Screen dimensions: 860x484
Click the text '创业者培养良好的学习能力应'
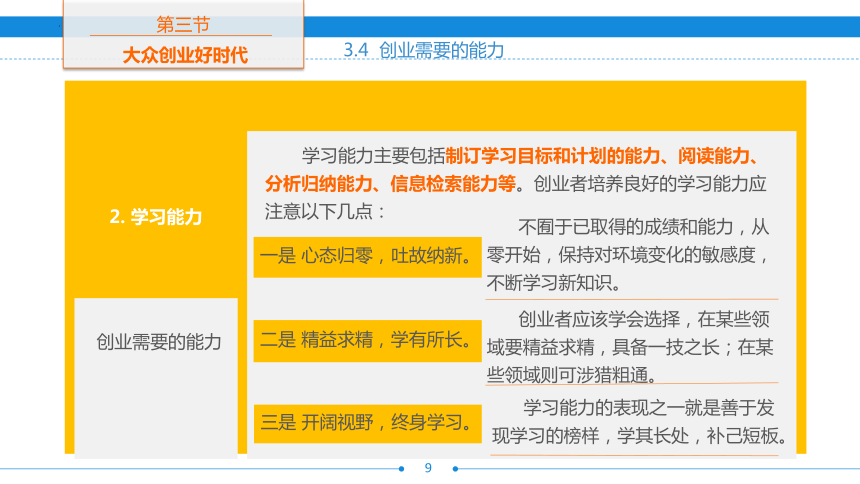pyautogui.click(x=650, y=183)
